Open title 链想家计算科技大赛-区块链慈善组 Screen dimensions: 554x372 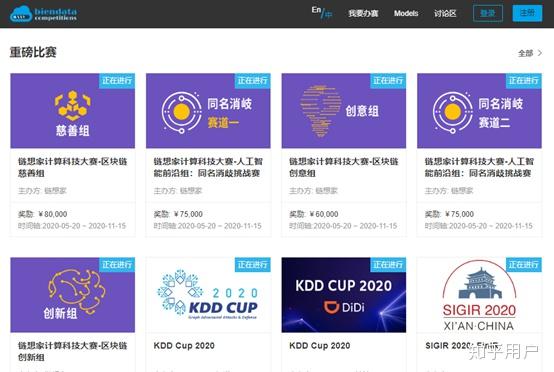[x=72, y=167]
